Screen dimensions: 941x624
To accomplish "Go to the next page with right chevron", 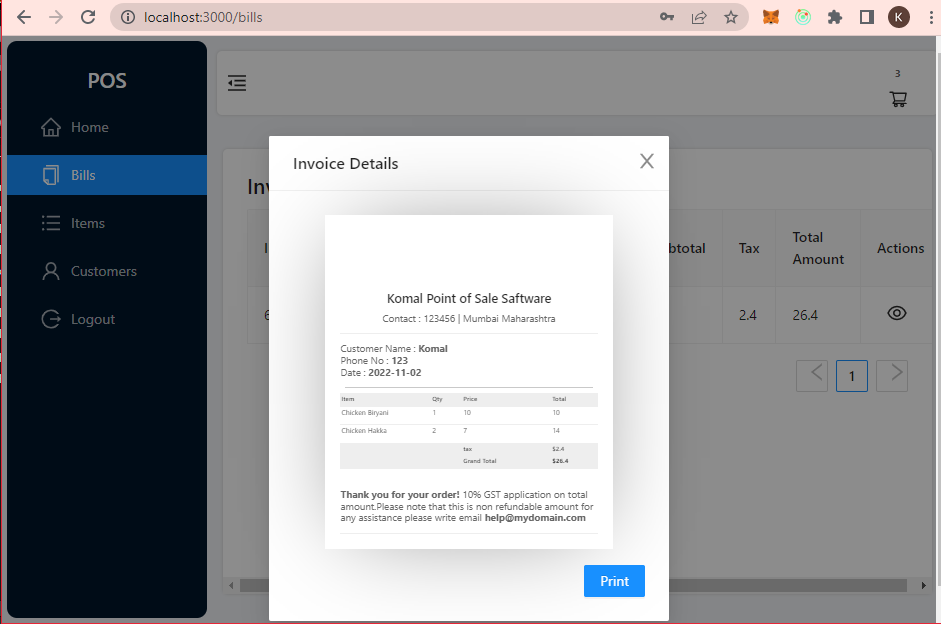I will point(891,375).
